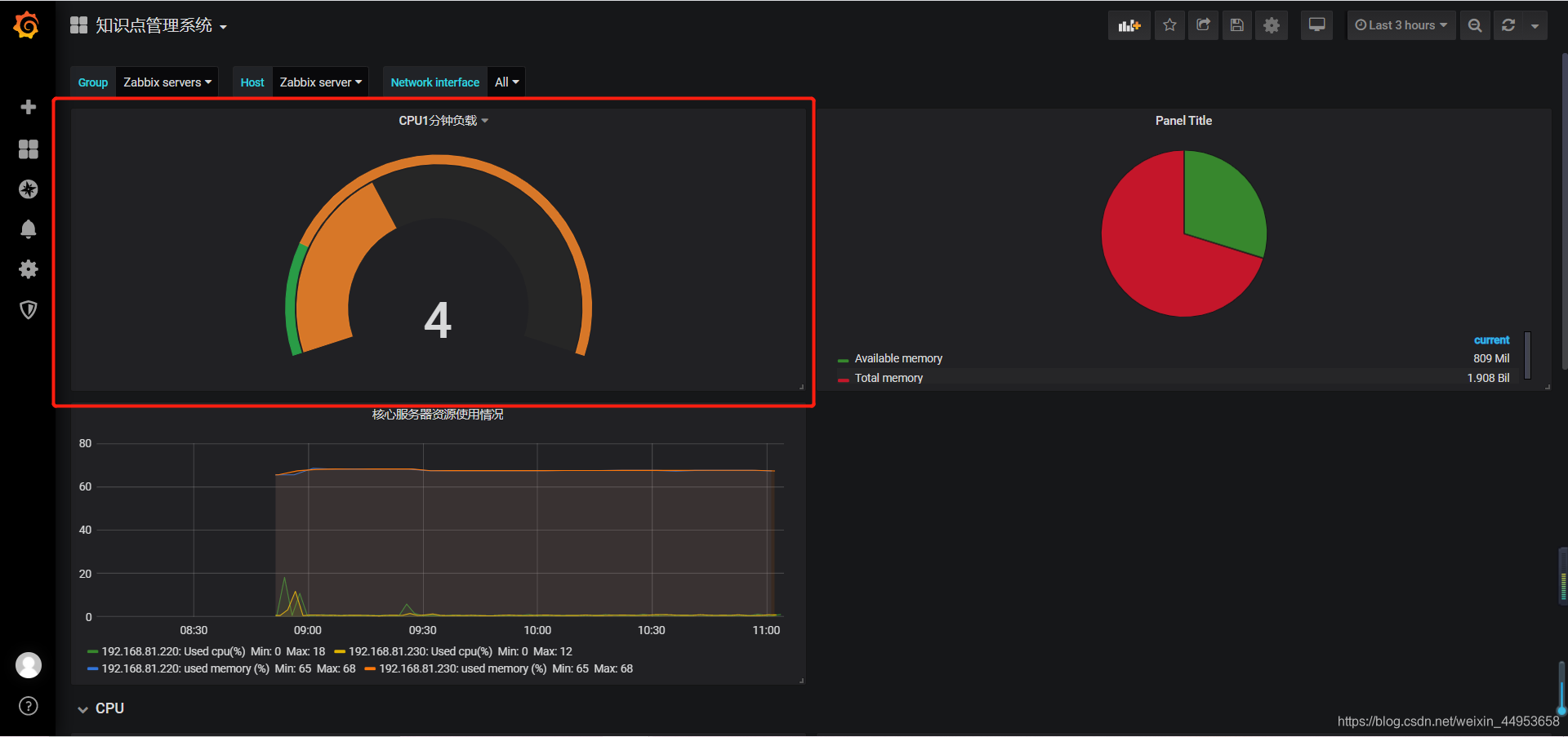Open the Dashboards icon in sidebar

point(29,149)
